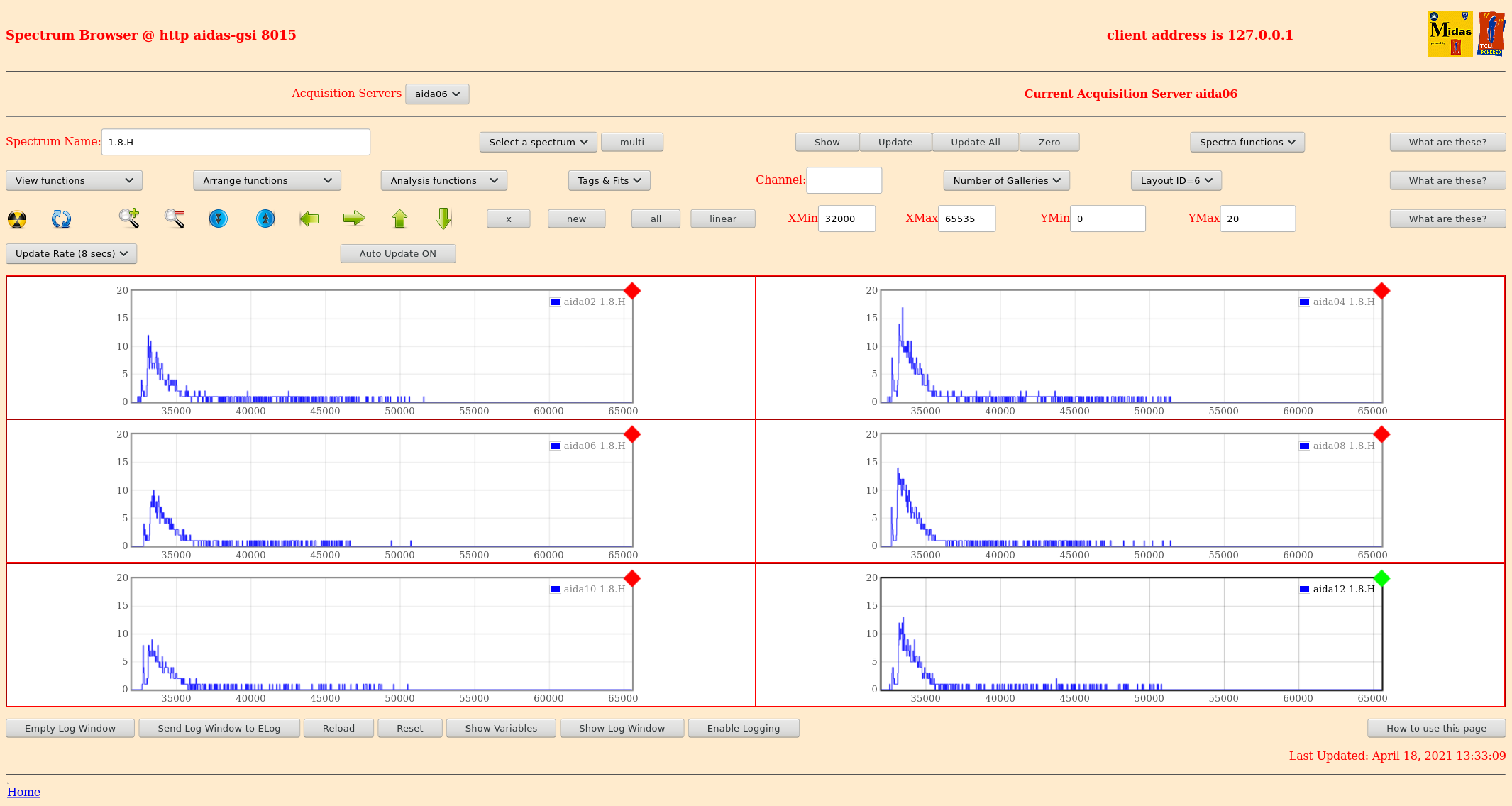
Task: Click the blue double down arrow icon
Action: 219,219
